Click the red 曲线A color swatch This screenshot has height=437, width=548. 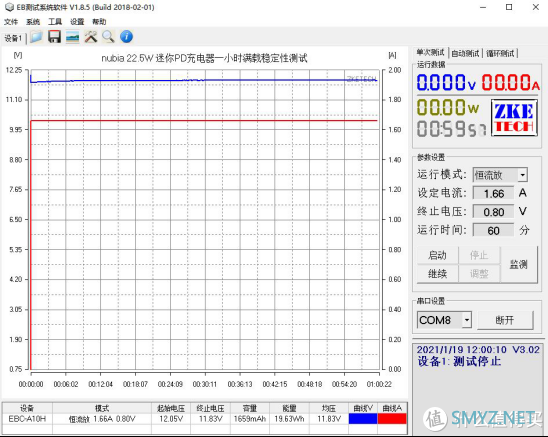click(x=392, y=418)
